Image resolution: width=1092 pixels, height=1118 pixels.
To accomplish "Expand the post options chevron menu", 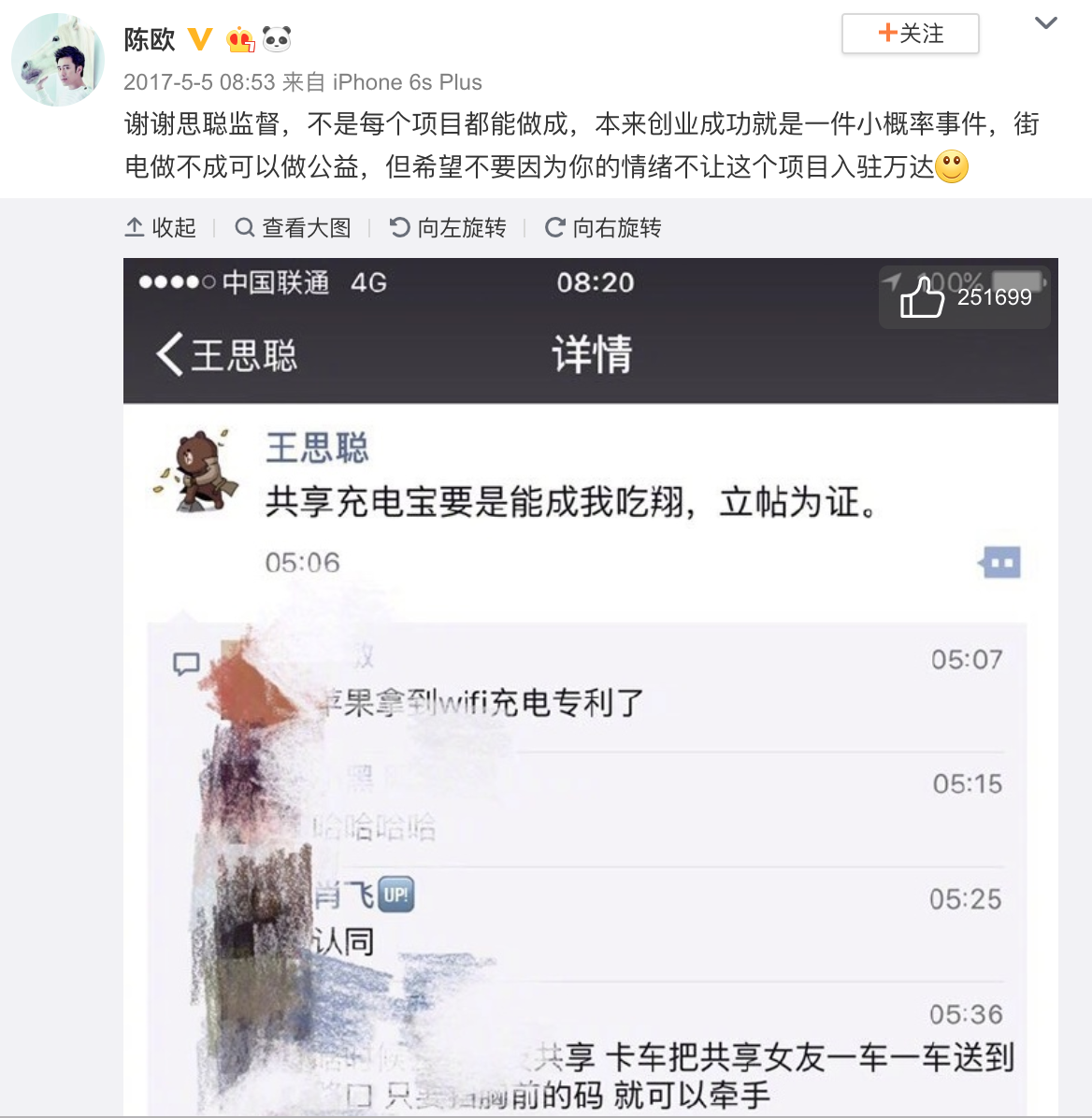I will pyautogui.click(x=1045, y=23).
